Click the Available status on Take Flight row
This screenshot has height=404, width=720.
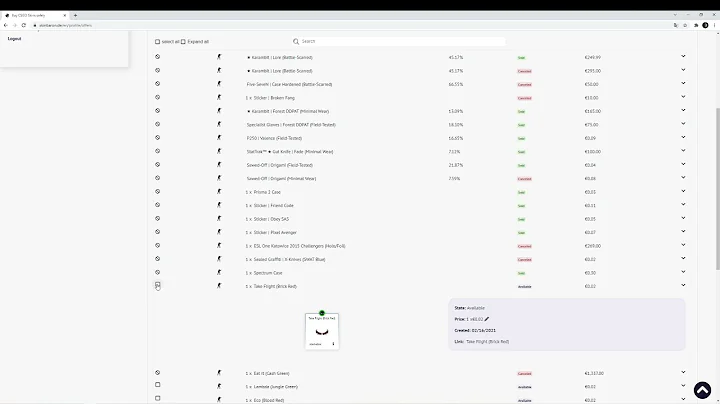[524, 286]
